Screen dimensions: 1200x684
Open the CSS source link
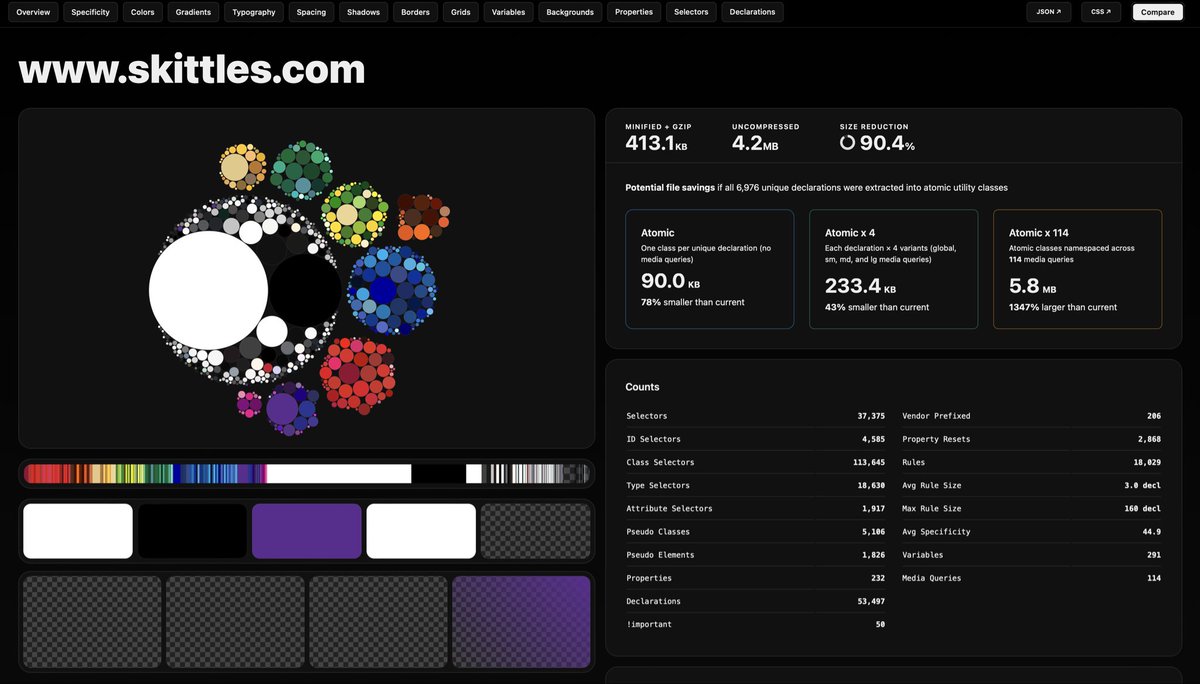(1101, 12)
